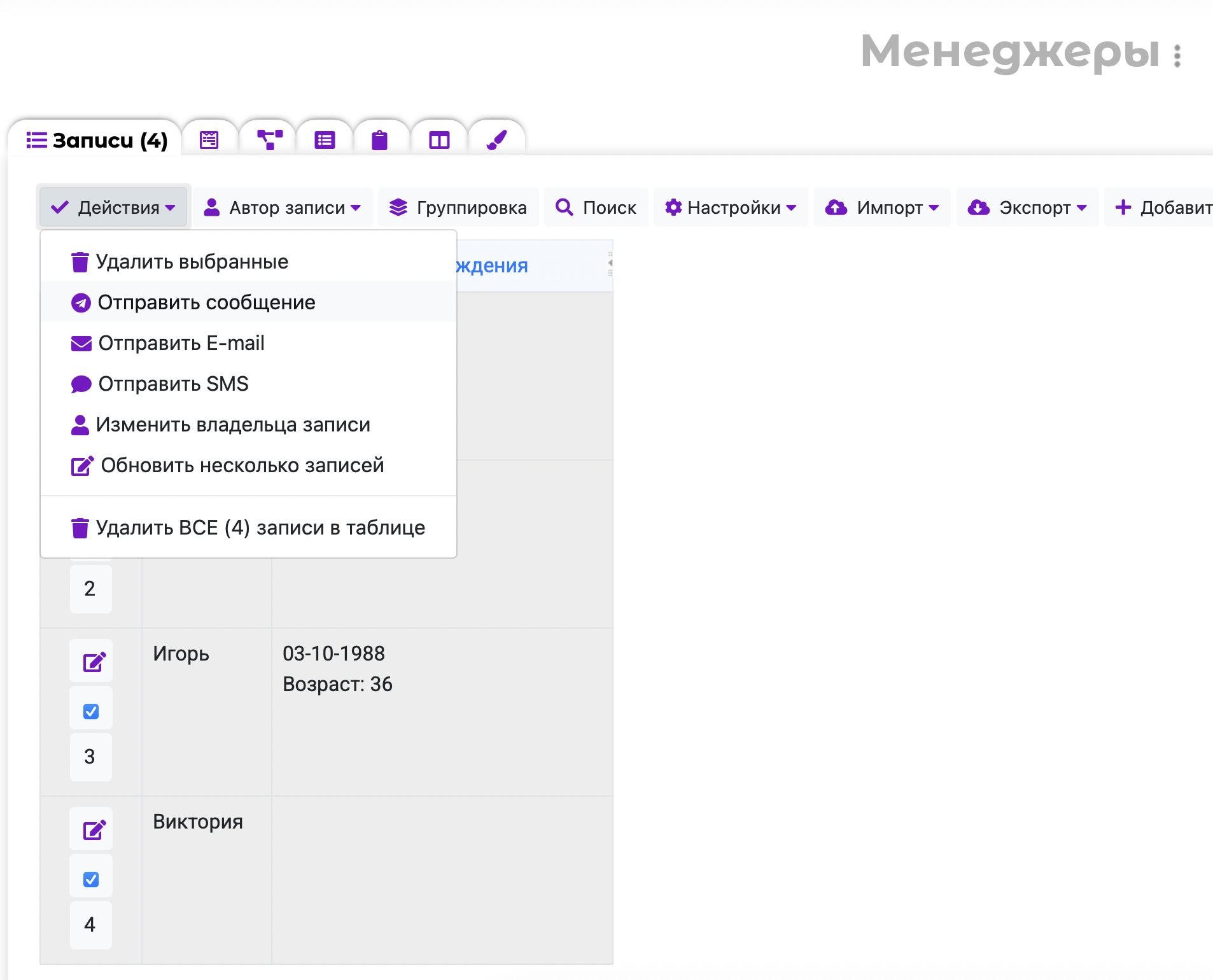Expand the Экспорт dropdown
1213x980 pixels.
point(1027,207)
